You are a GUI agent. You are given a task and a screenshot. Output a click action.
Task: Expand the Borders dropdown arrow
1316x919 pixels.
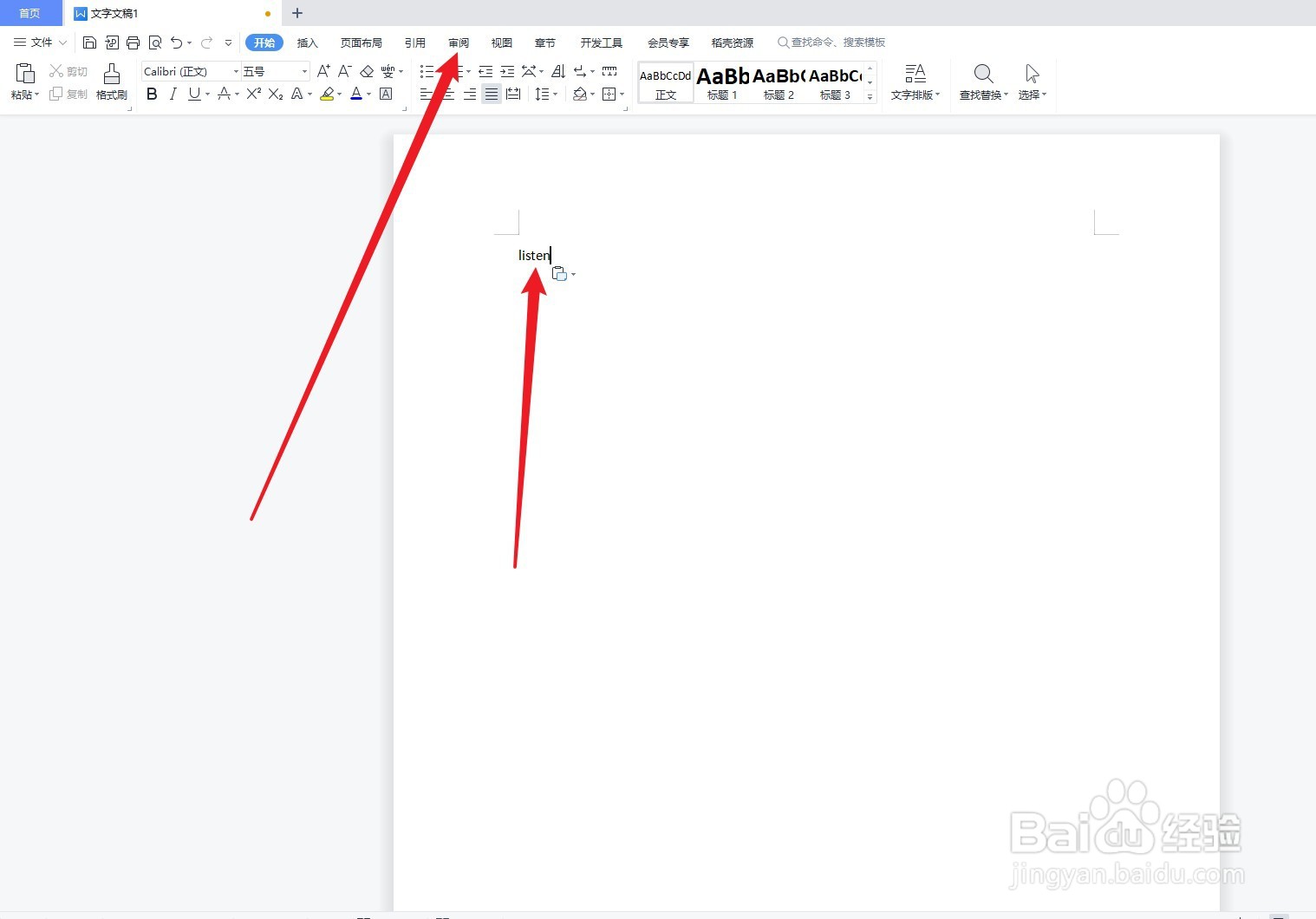tap(622, 94)
